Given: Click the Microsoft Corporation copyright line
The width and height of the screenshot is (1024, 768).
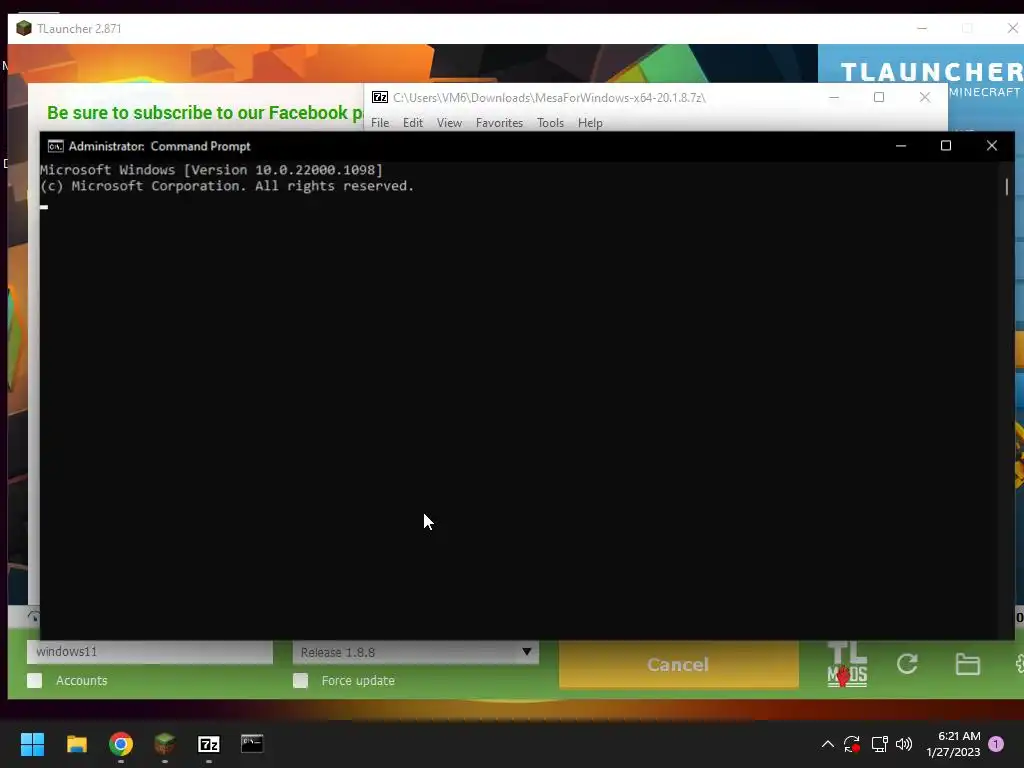Looking at the screenshot, I should pyautogui.click(x=227, y=186).
